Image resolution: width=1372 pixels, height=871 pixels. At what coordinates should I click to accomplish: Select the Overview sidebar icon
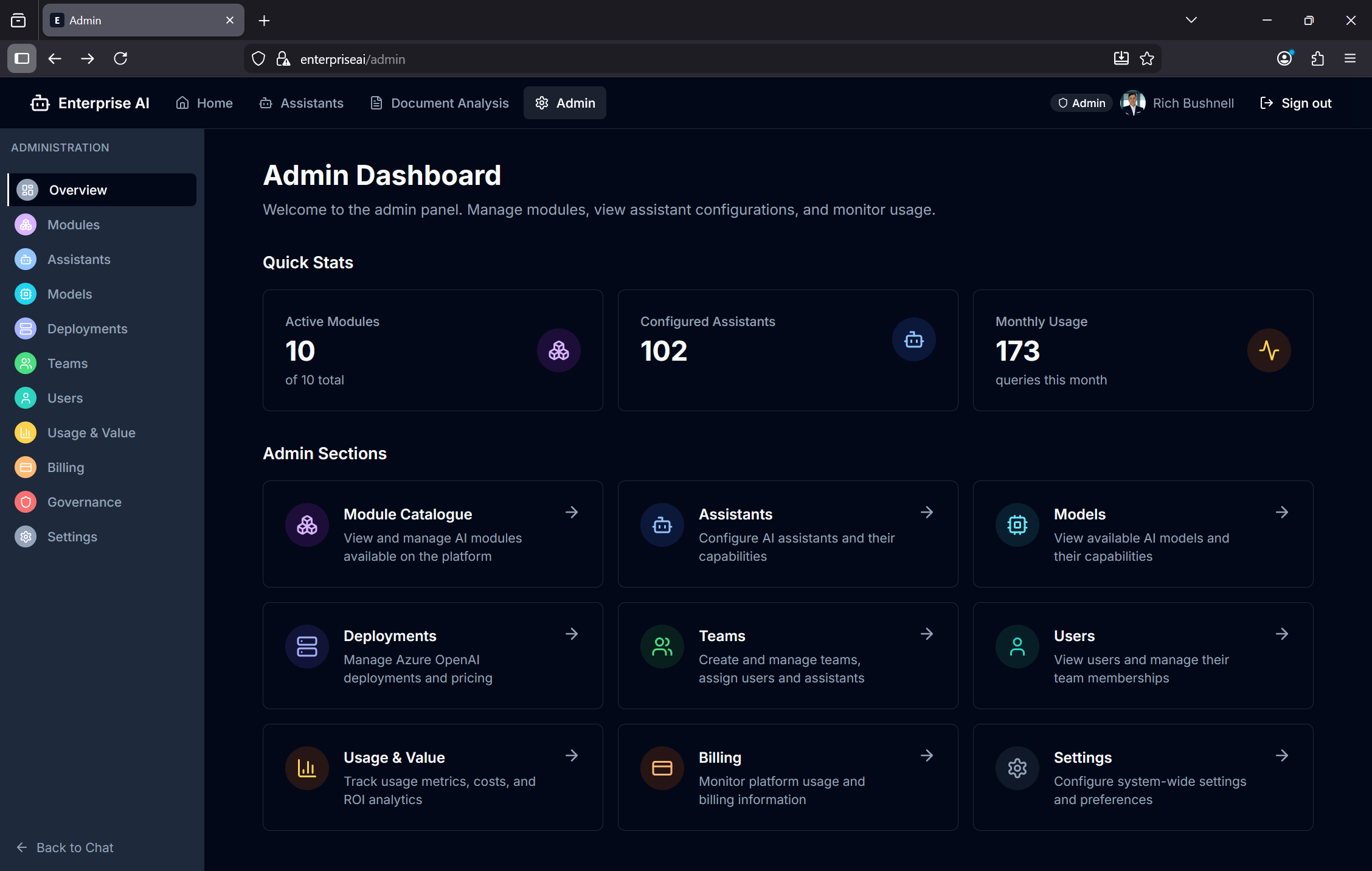[x=27, y=190]
